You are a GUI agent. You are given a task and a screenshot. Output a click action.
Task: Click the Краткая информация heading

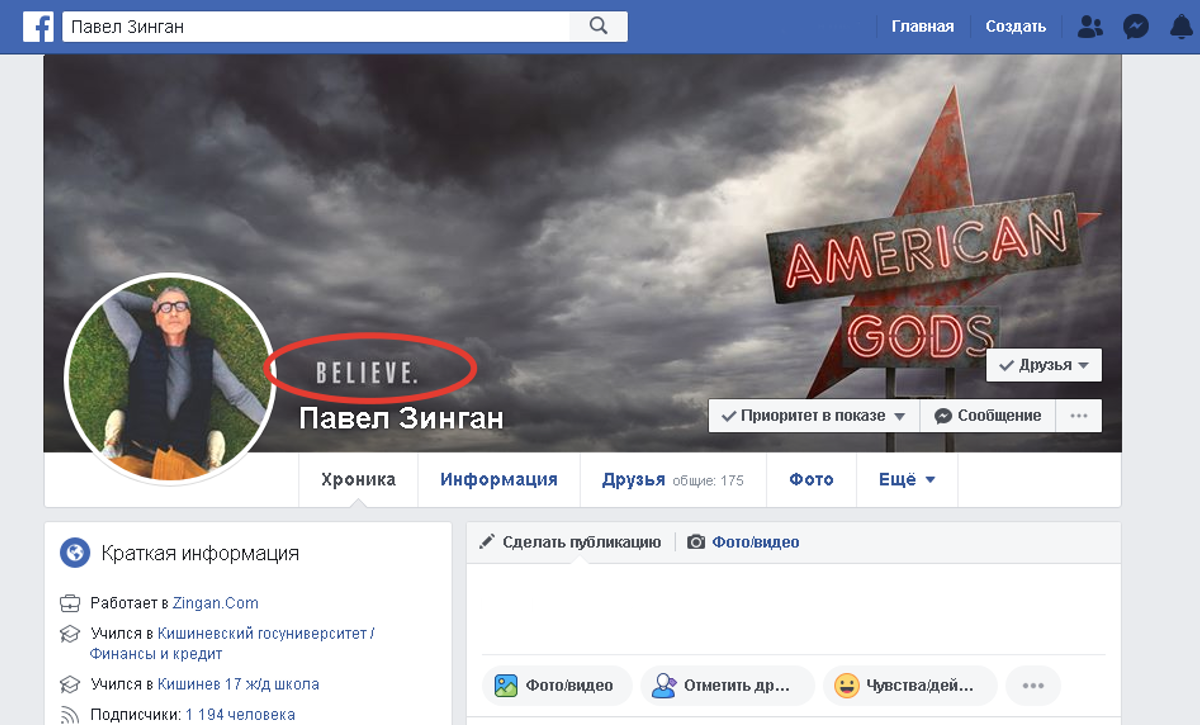200,553
